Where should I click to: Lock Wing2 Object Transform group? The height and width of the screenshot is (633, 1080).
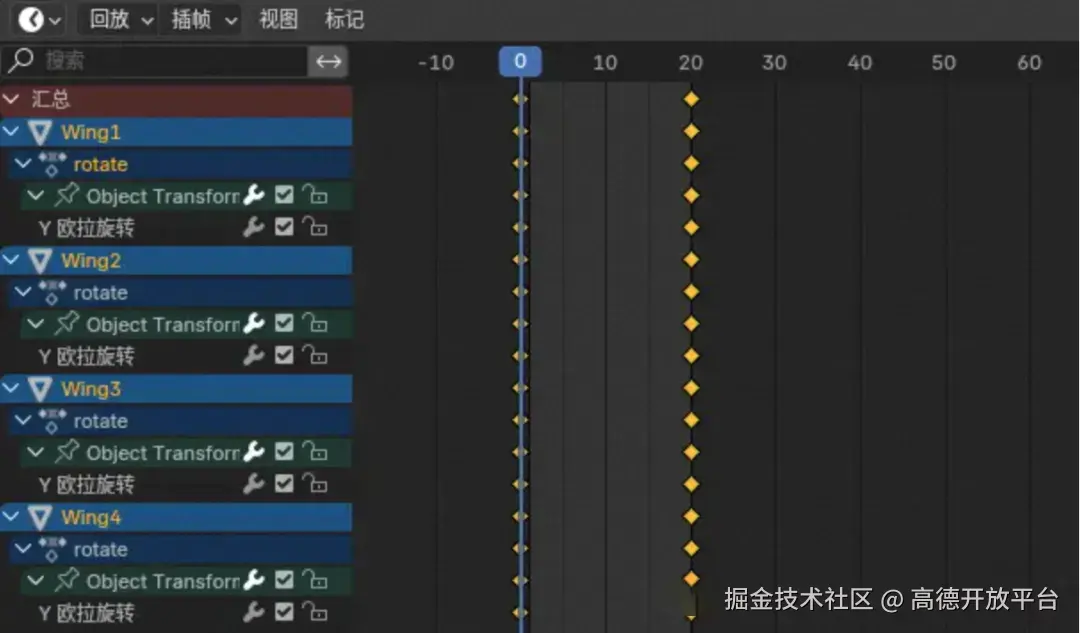click(315, 323)
